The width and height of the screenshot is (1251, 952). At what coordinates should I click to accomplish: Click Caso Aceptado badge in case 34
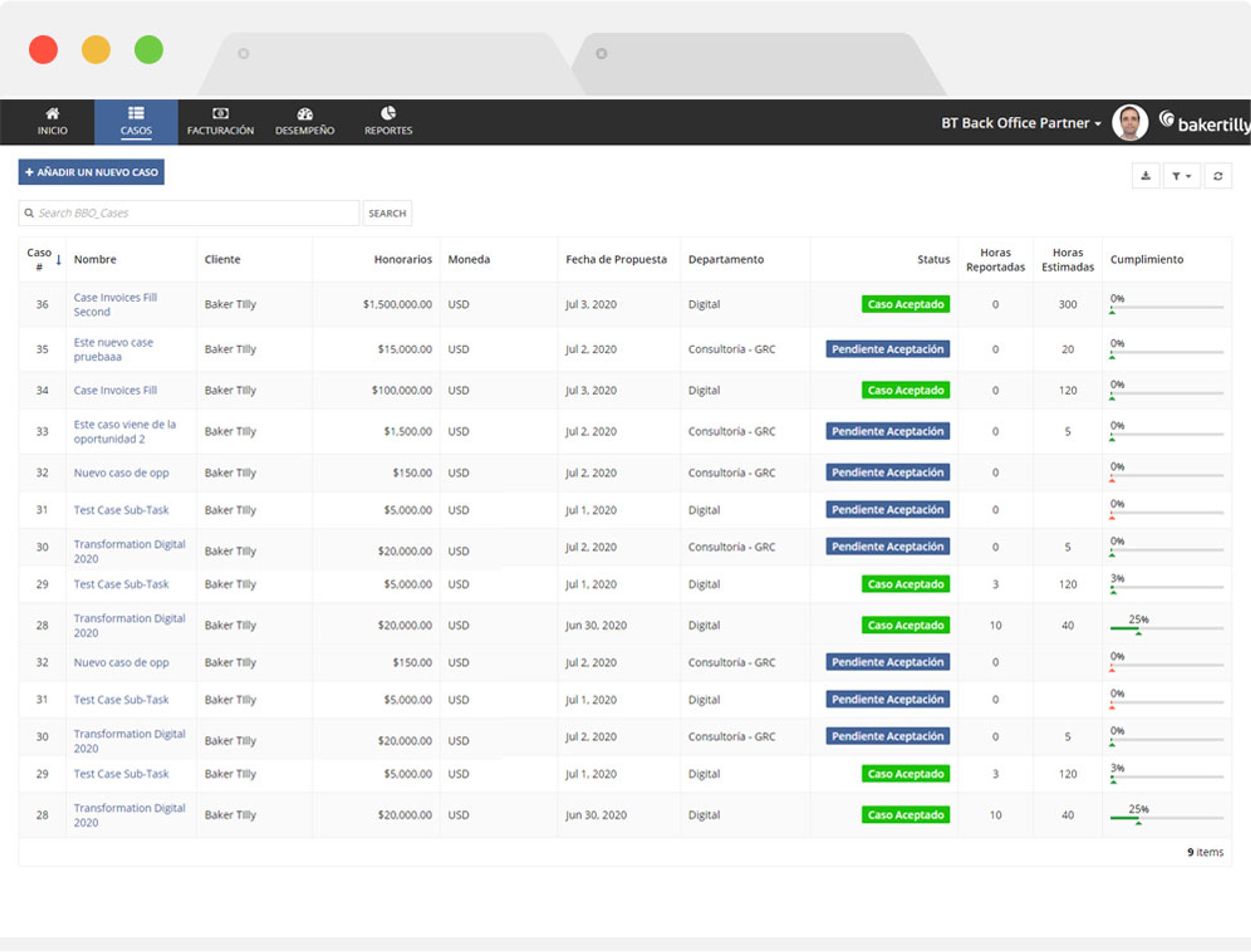905,390
